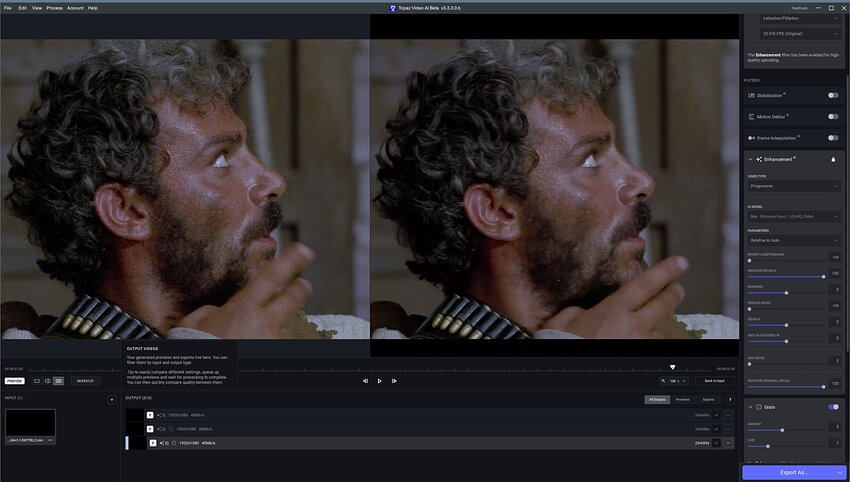Viewport: 850px width, 482px height.
Task: Collapse the Enhancement section chevron
Action: tap(751, 159)
